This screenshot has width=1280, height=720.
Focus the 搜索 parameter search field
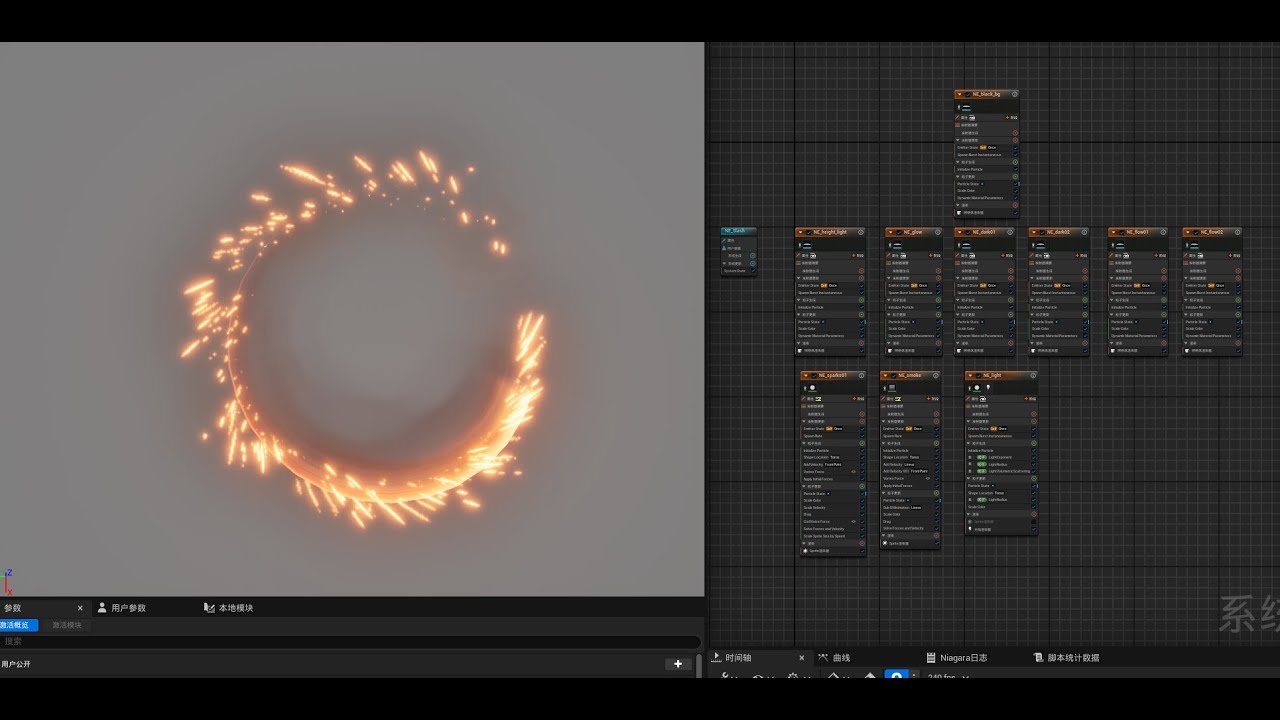click(350, 642)
